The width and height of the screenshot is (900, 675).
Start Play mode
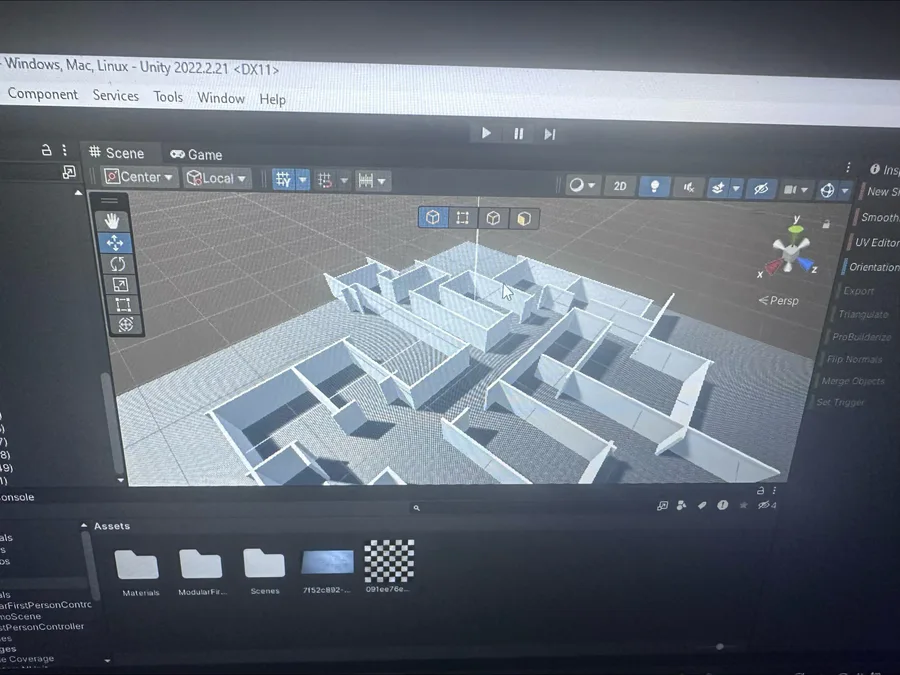click(x=486, y=133)
